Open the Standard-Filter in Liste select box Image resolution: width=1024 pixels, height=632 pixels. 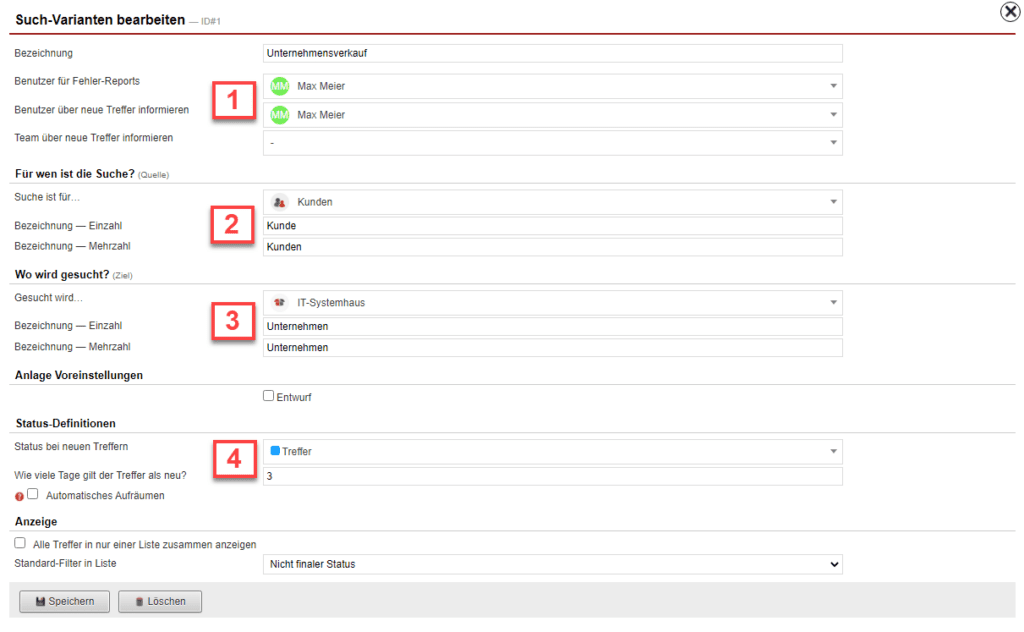click(553, 564)
